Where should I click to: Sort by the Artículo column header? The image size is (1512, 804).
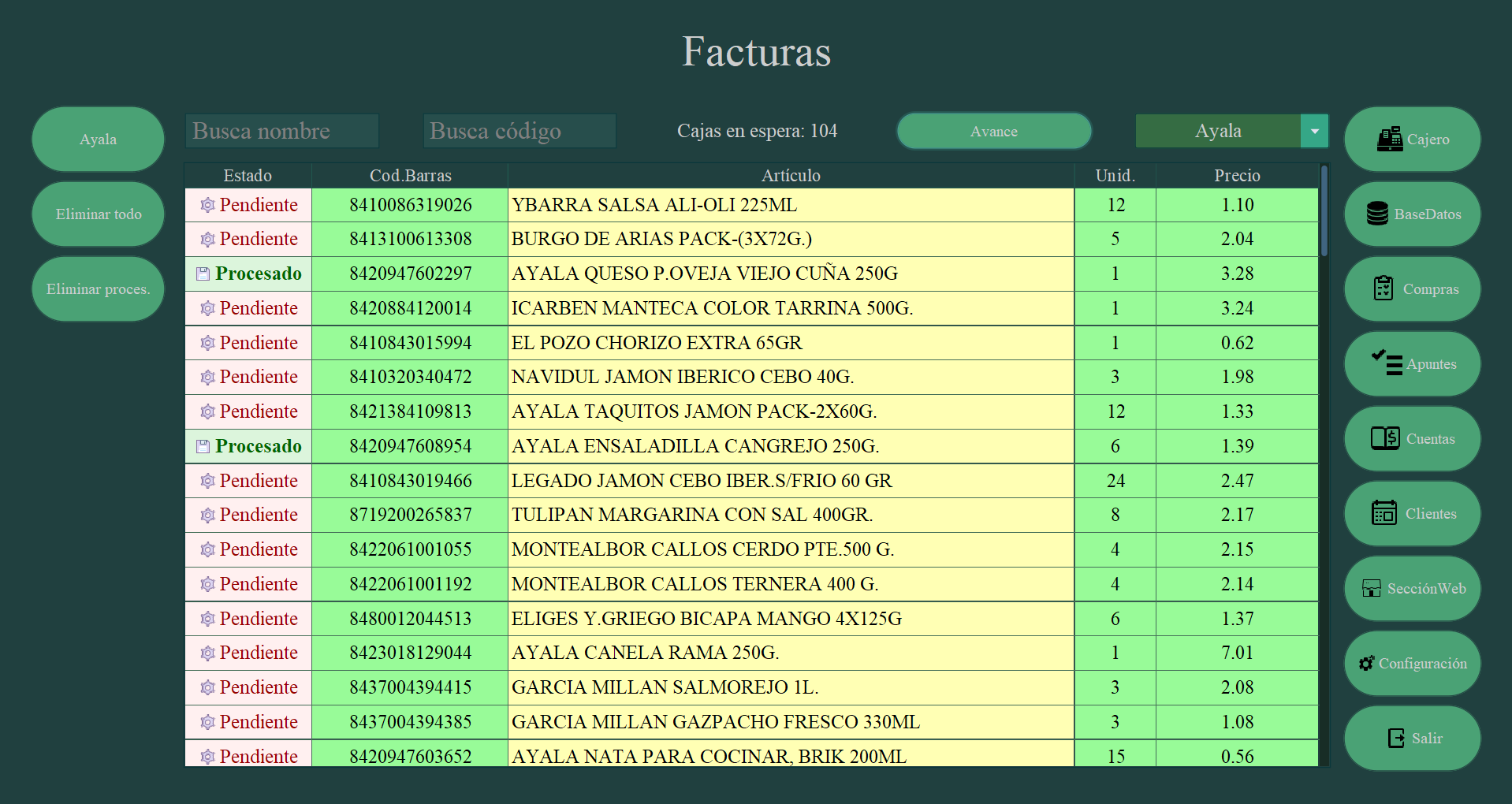791,176
